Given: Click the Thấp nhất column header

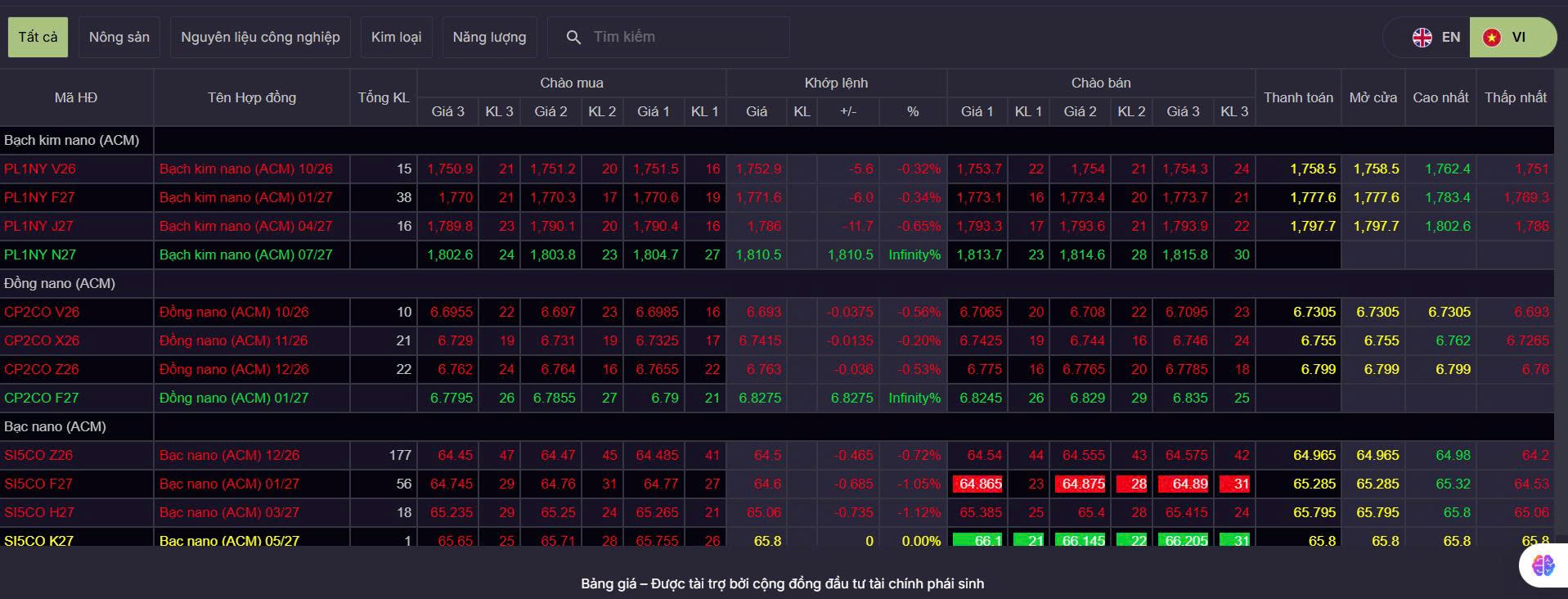Looking at the screenshot, I should [1515, 97].
